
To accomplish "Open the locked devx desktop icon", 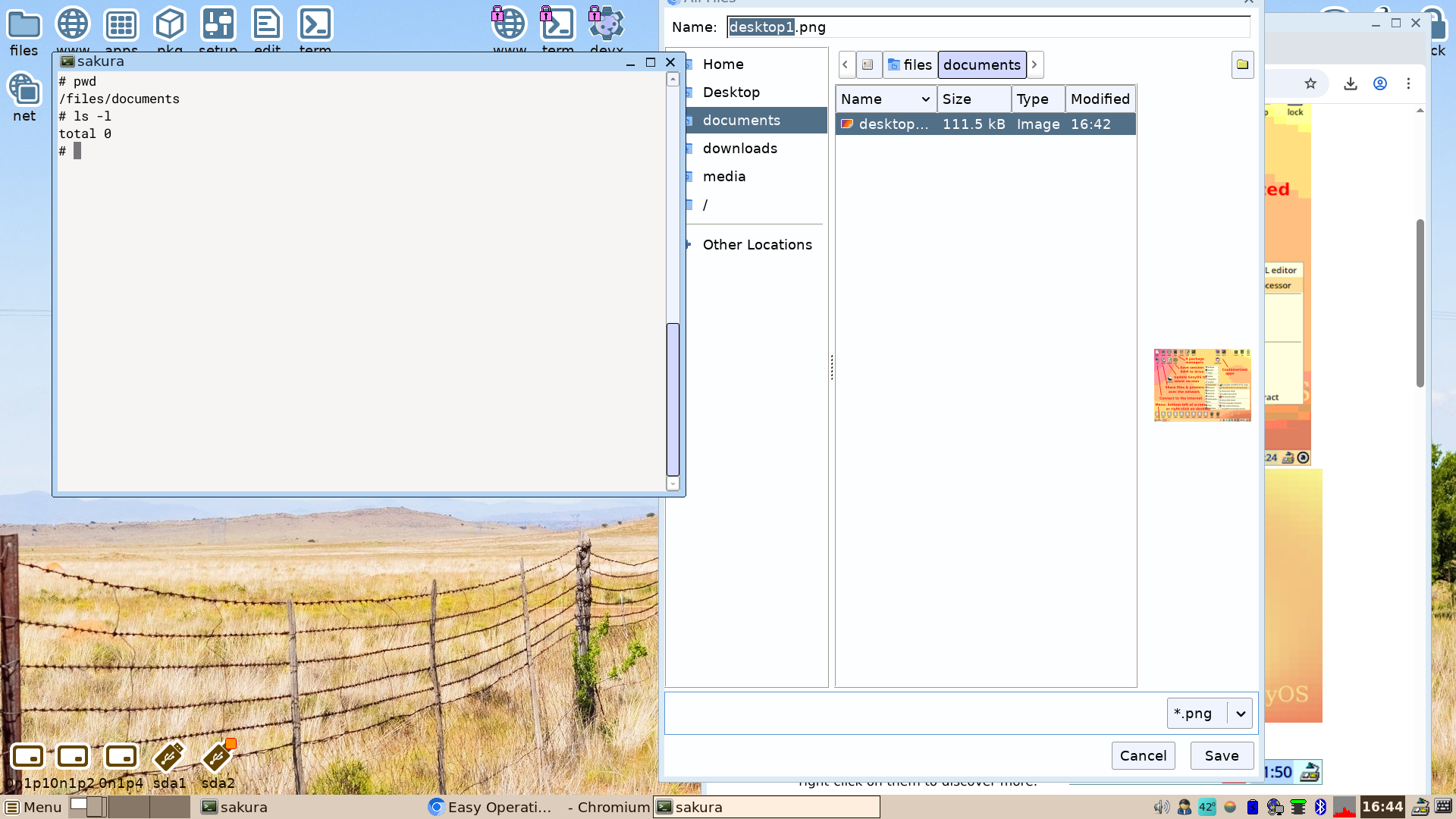I will pyautogui.click(x=606, y=29).
